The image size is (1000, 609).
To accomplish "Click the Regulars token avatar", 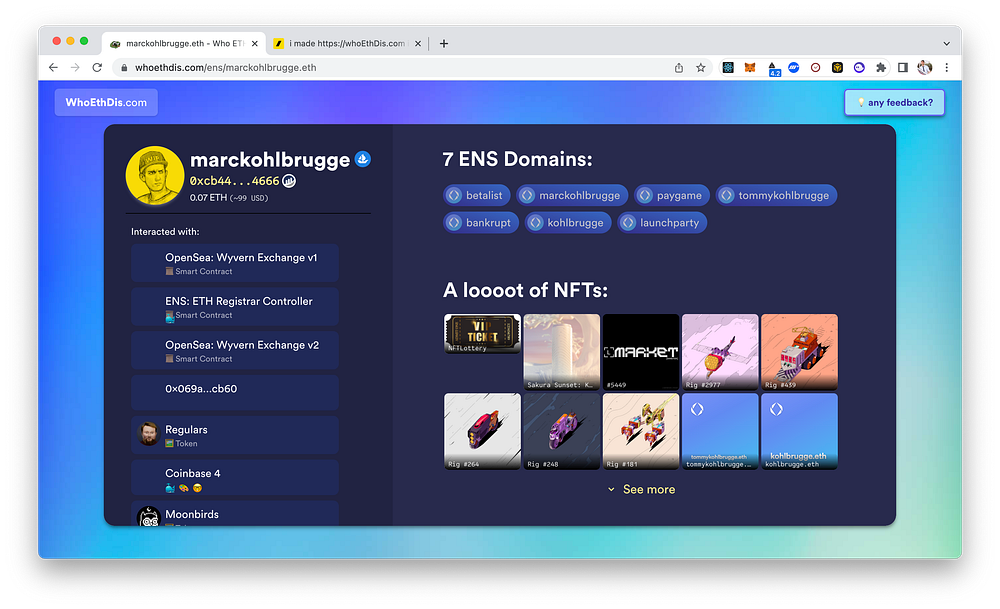I will click(x=149, y=434).
